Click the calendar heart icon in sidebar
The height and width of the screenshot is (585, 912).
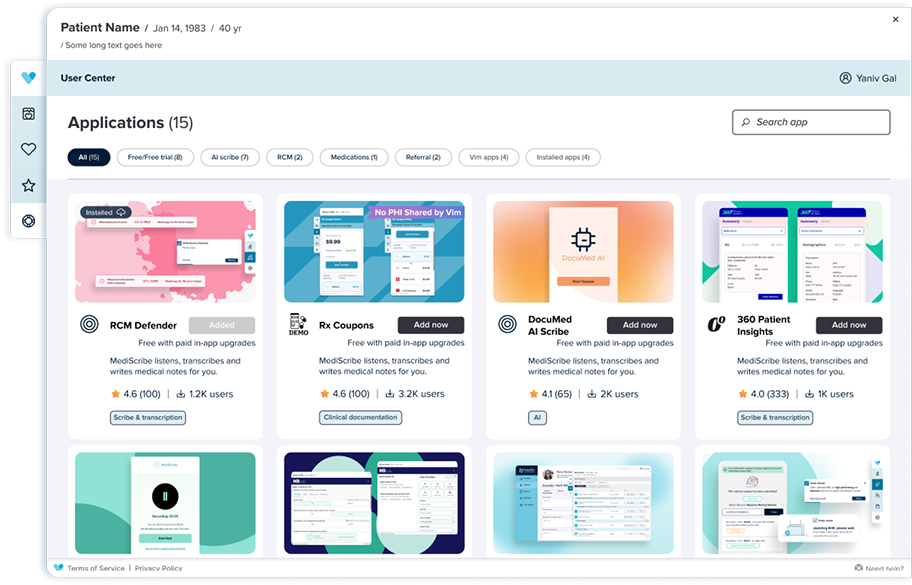pos(29,114)
